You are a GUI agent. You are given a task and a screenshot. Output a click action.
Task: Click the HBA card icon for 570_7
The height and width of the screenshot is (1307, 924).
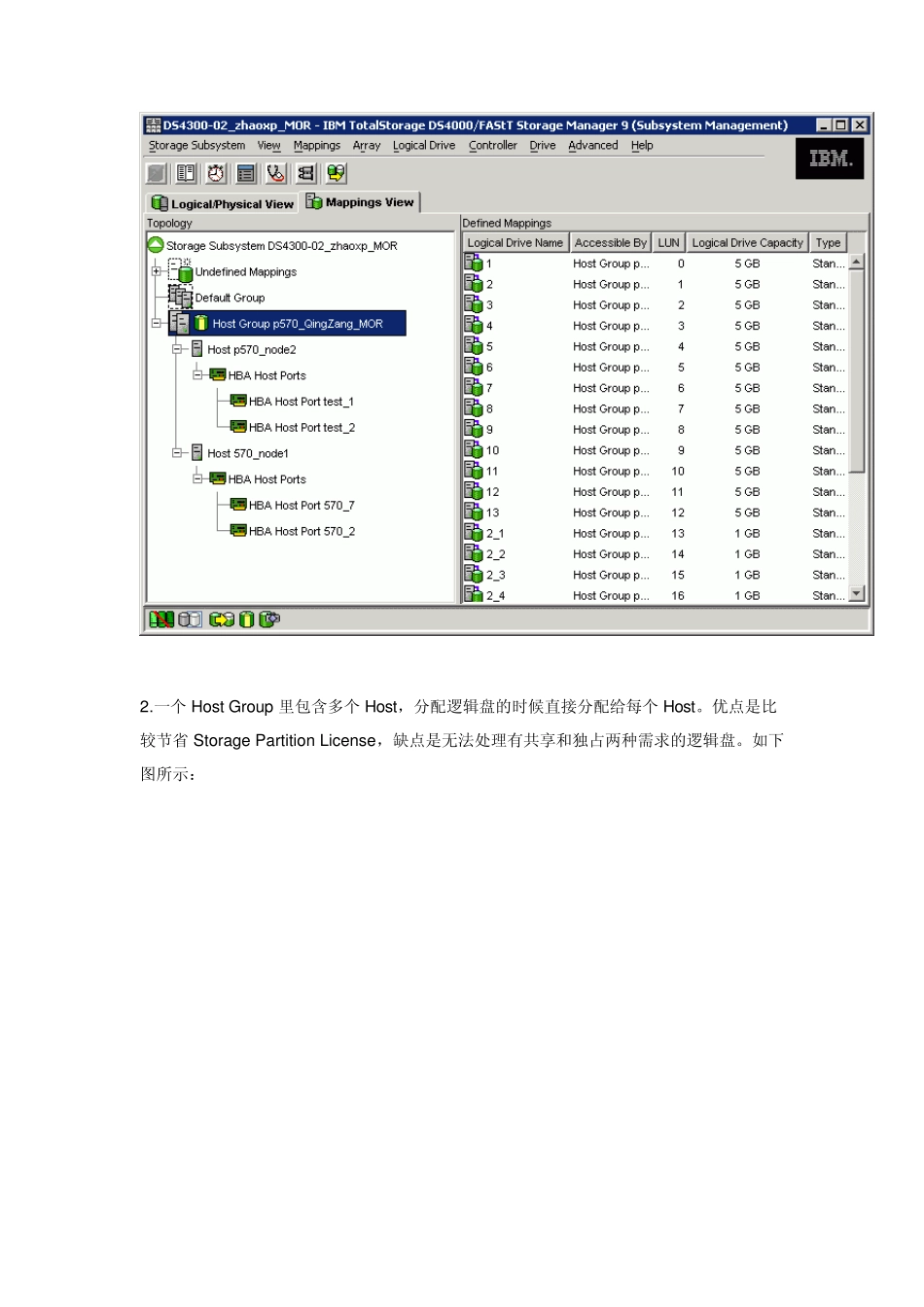238,505
